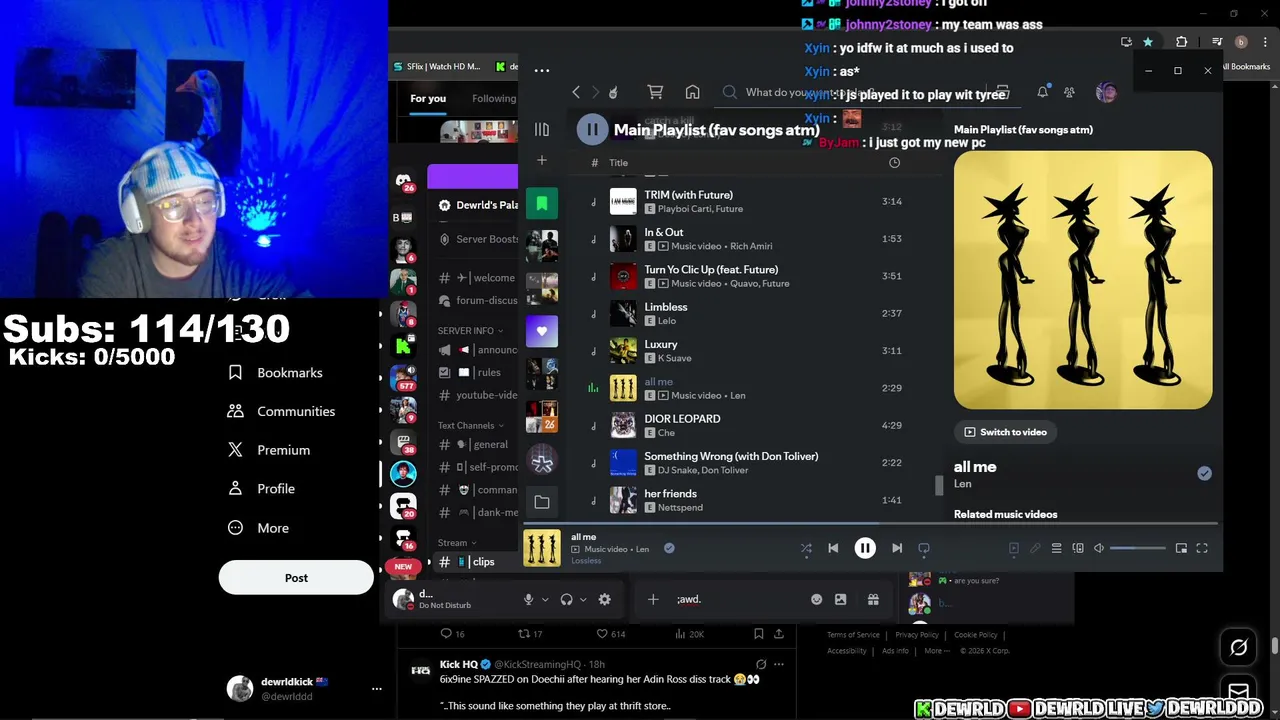Image resolution: width=1280 pixels, height=720 pixels.
Task: Collapse Your Library icon
Action: tap(541, 129)
